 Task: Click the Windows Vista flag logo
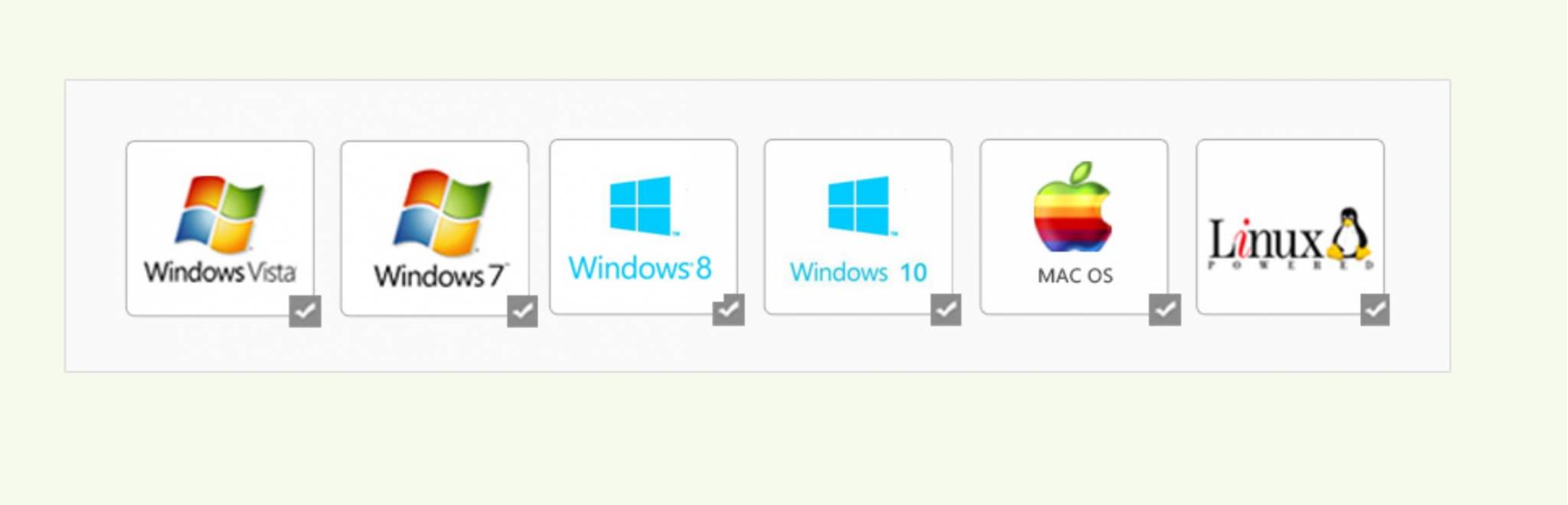[x=220, y=214]
